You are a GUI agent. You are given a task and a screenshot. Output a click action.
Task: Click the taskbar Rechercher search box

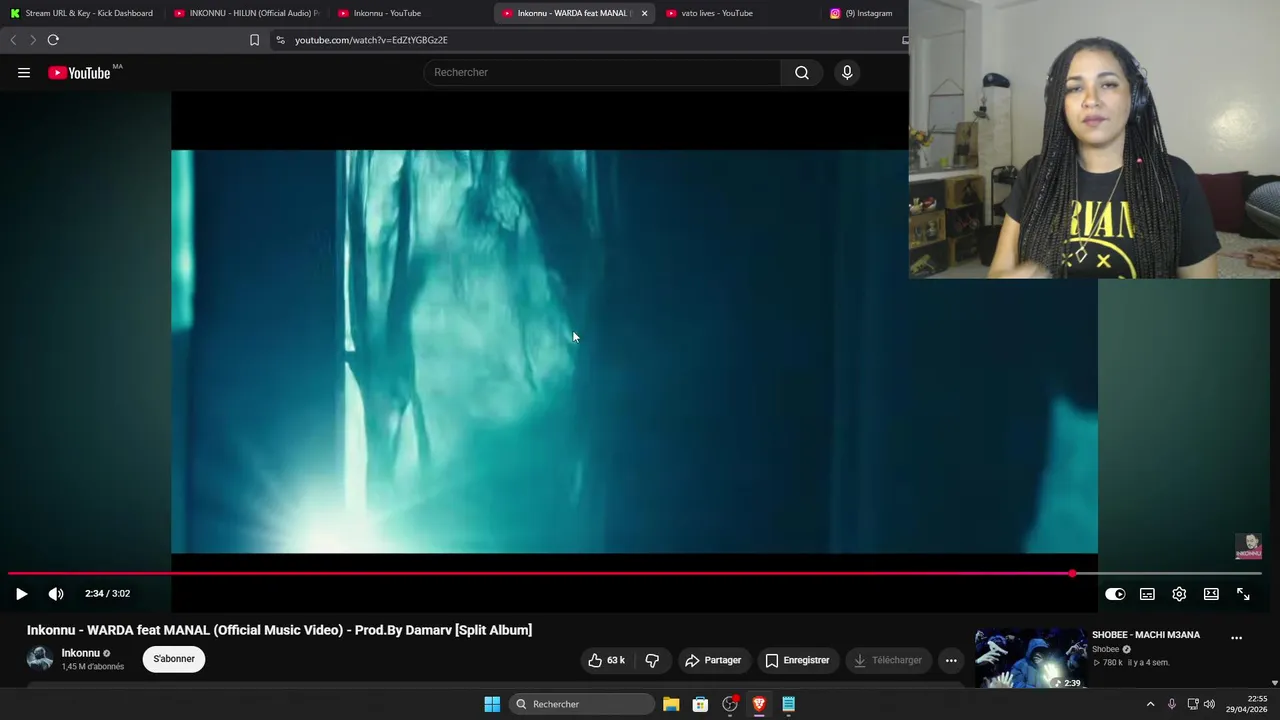(582, 704)
